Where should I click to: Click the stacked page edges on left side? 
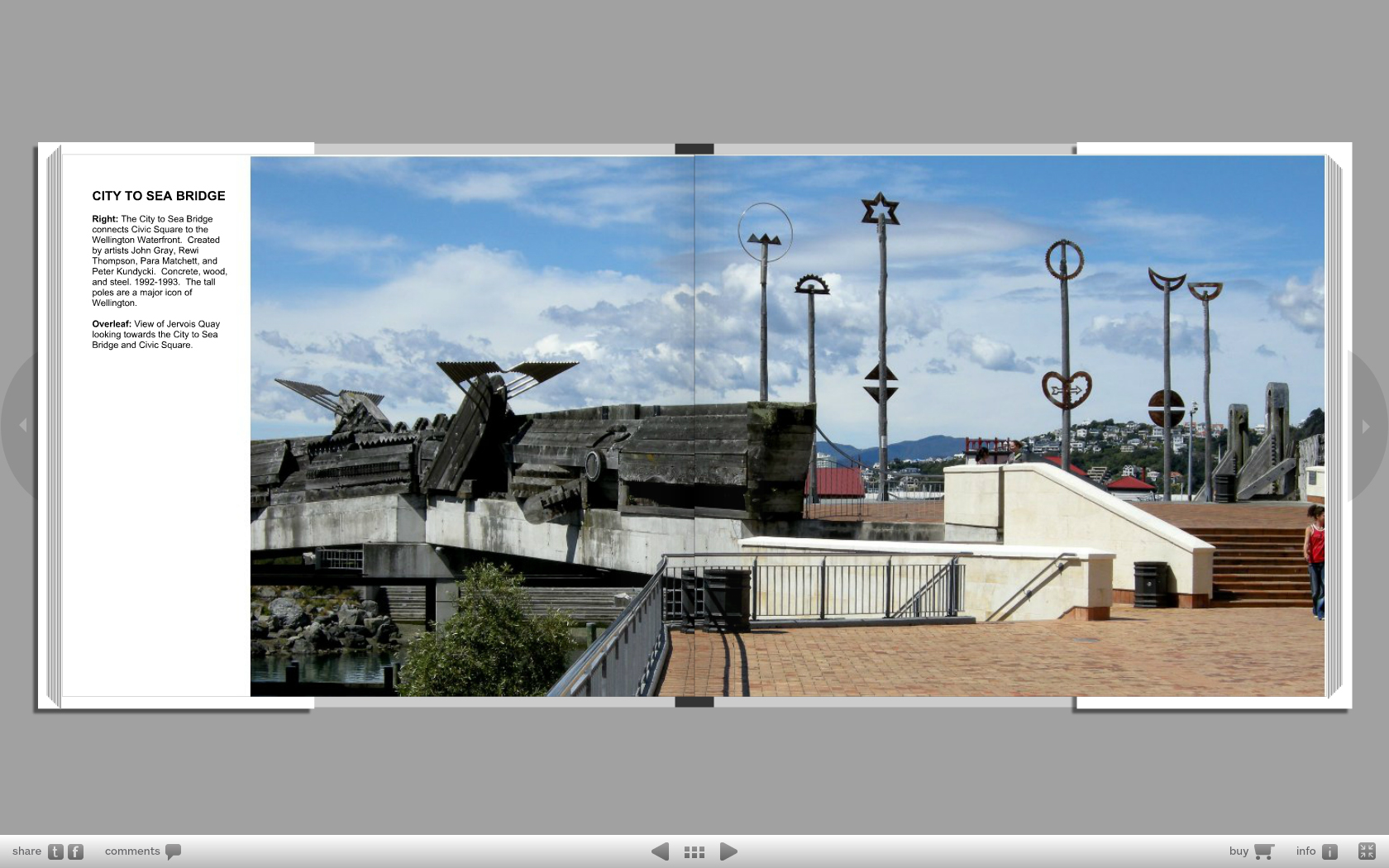[x=54, y=426]
